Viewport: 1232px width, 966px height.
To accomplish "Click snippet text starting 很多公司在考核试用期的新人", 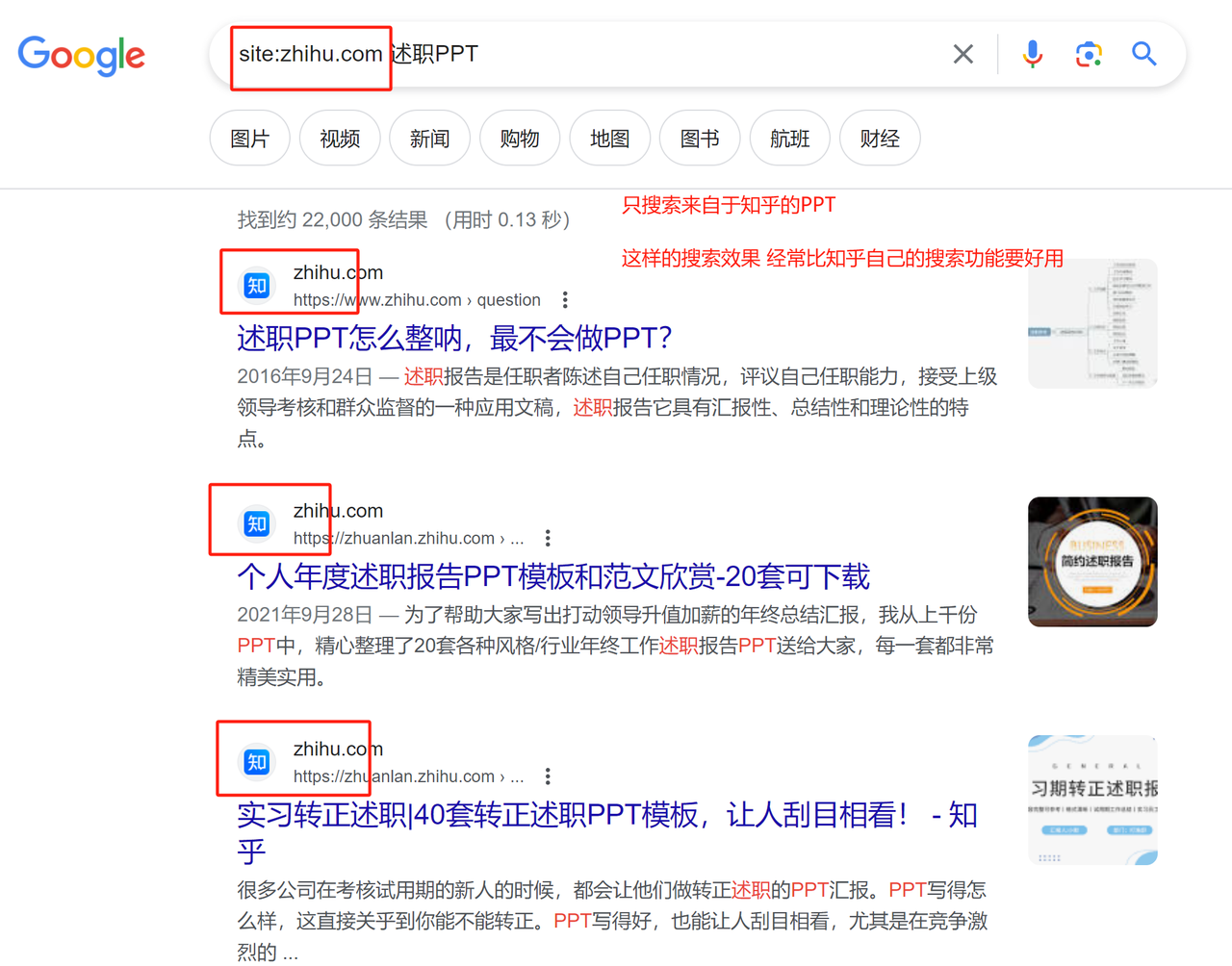I will tap(612, 921).
